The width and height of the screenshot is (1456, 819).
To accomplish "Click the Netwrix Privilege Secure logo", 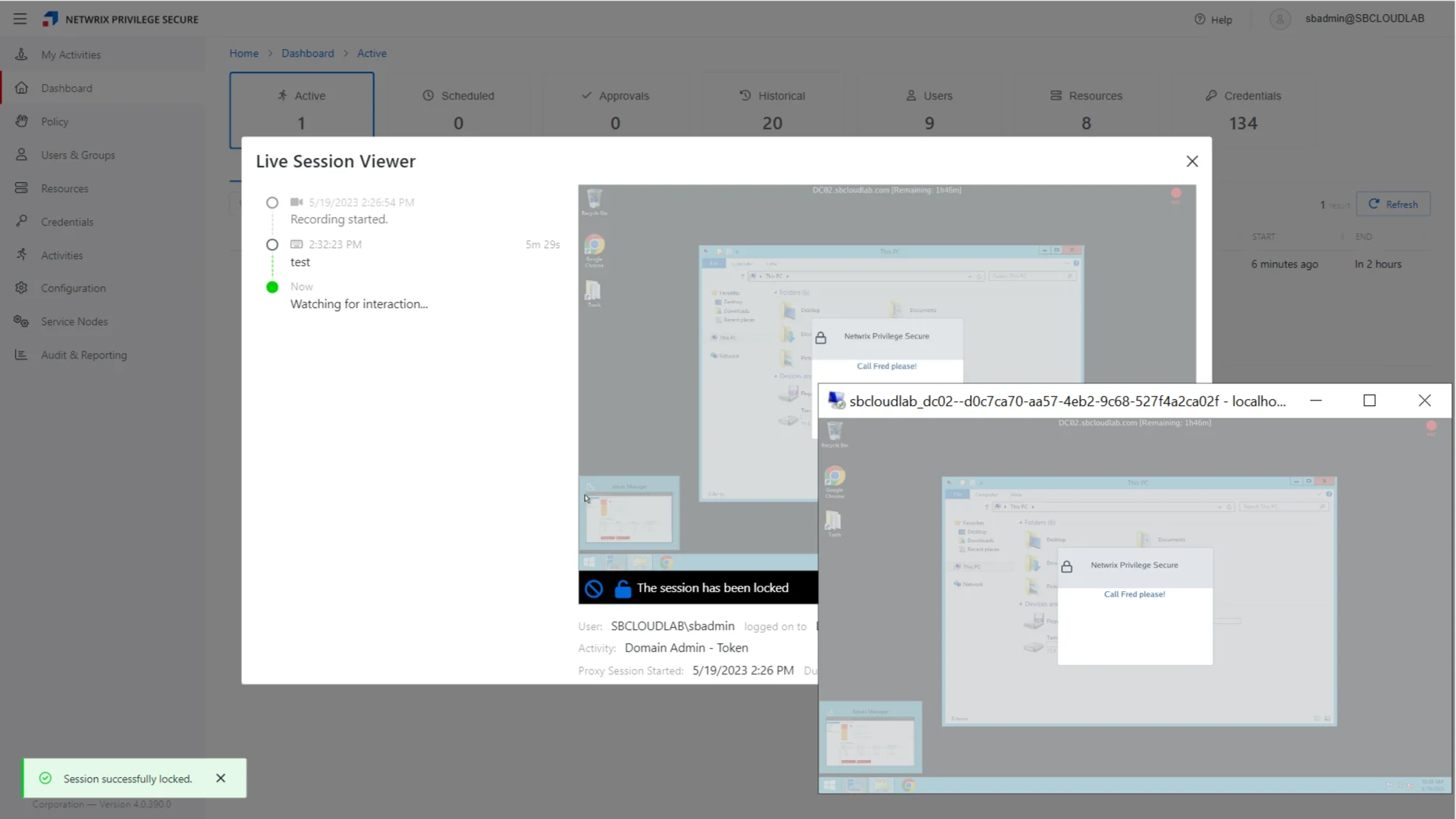I will coord(51,19).
